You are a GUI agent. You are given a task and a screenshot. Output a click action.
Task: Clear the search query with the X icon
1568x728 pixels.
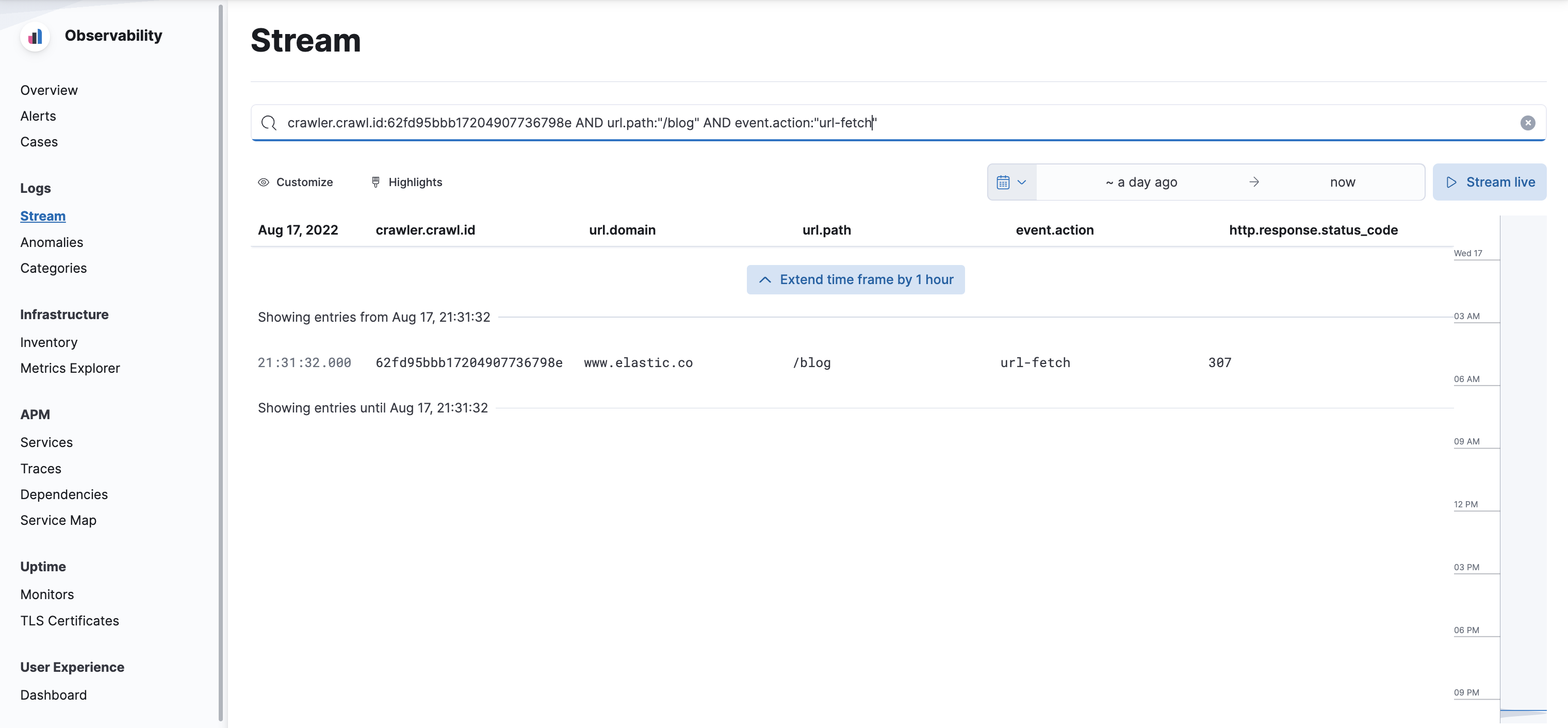[x=1528, y=122]
